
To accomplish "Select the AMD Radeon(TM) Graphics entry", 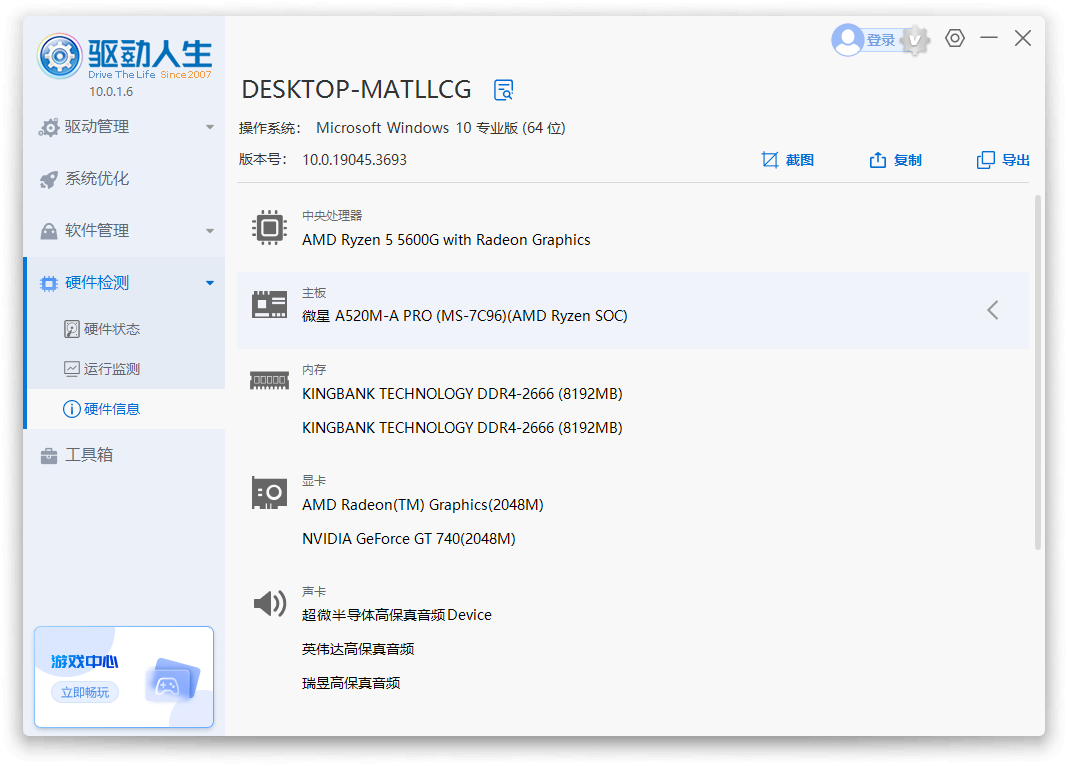I will [x=422, y=505].
